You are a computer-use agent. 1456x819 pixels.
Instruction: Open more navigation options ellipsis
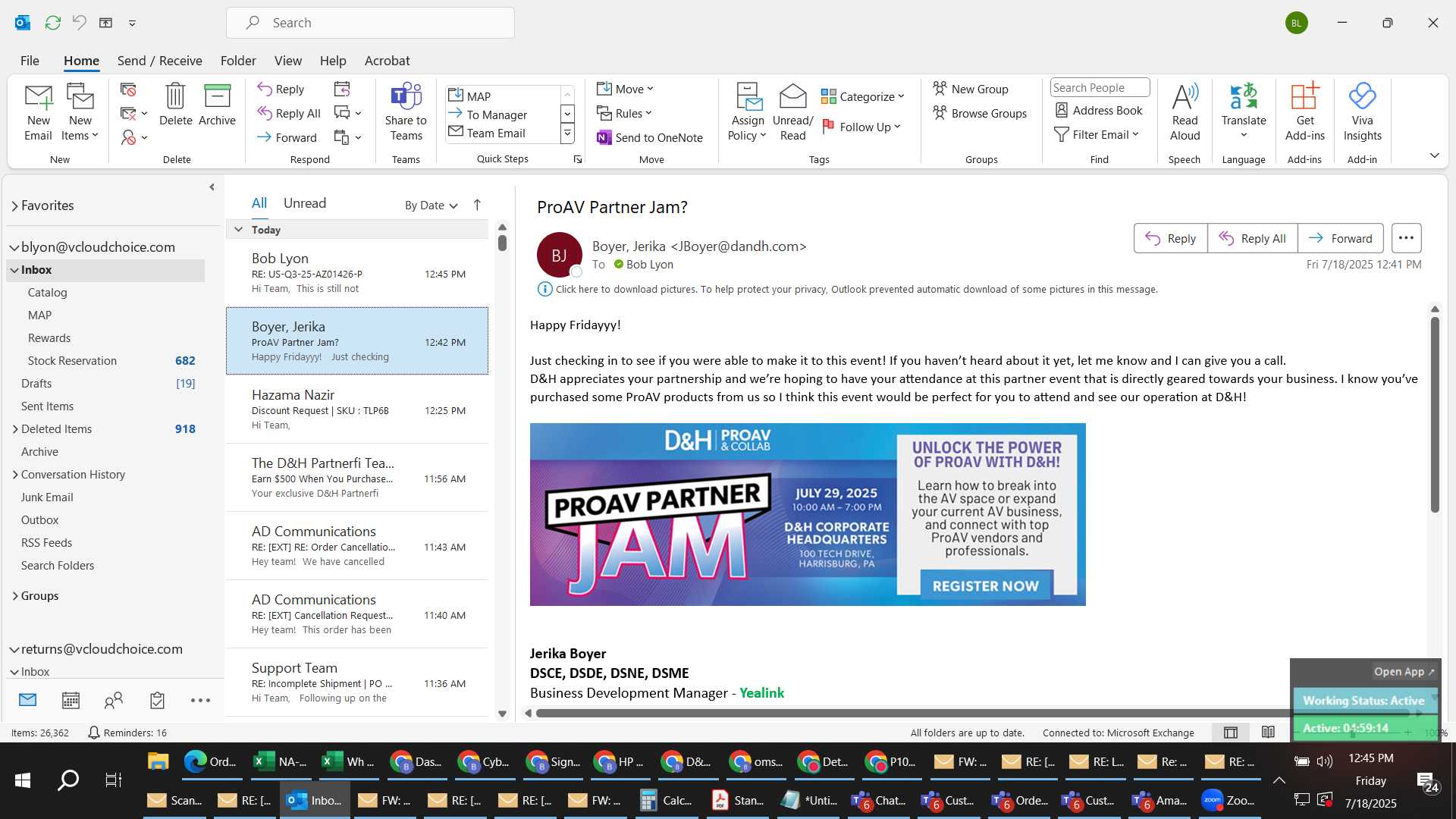pos(200,700)
